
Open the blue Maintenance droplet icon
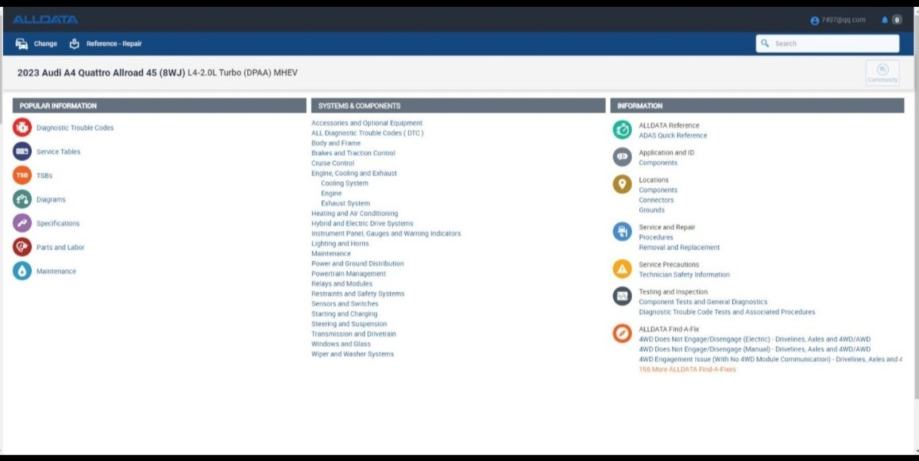22,271
